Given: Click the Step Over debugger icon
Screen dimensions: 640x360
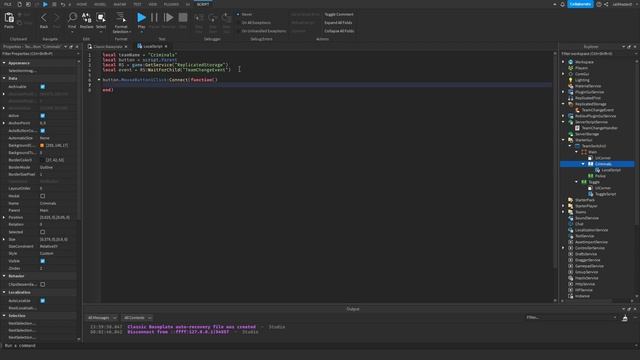Looking at the screenshot, I should pos(213,18).
